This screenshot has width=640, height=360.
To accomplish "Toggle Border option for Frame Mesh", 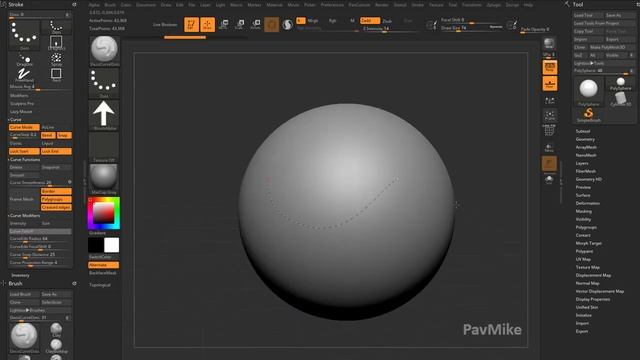I will coord(56,191).
